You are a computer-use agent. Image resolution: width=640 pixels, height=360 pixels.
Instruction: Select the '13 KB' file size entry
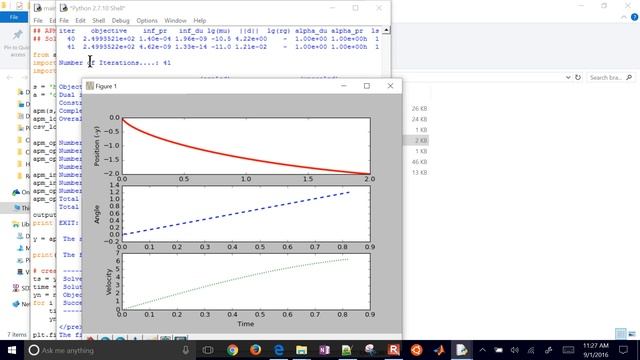point(419,172)
